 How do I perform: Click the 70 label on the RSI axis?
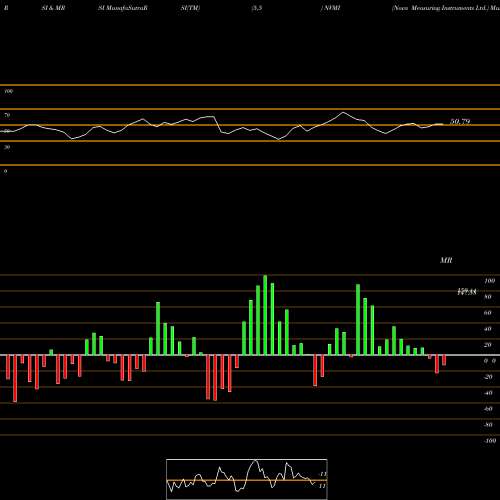[x=7, y=115]
